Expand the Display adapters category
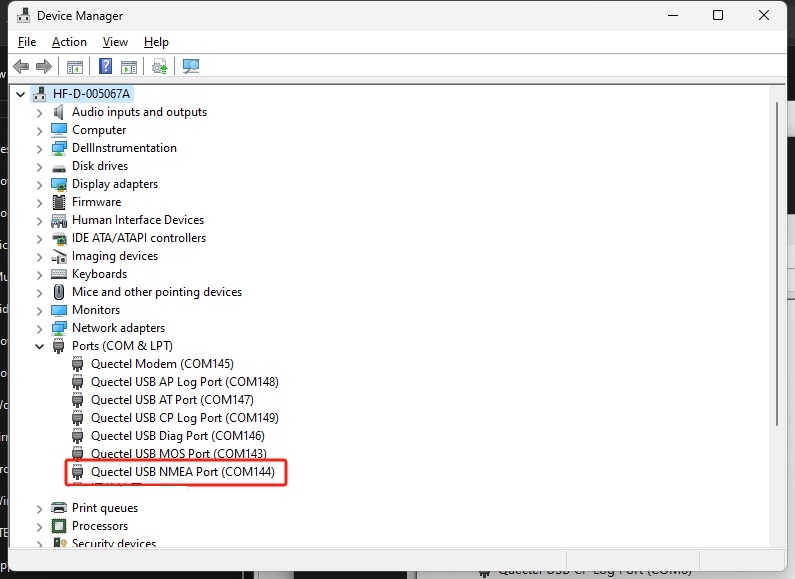795x579 pixels. (40, 185)
